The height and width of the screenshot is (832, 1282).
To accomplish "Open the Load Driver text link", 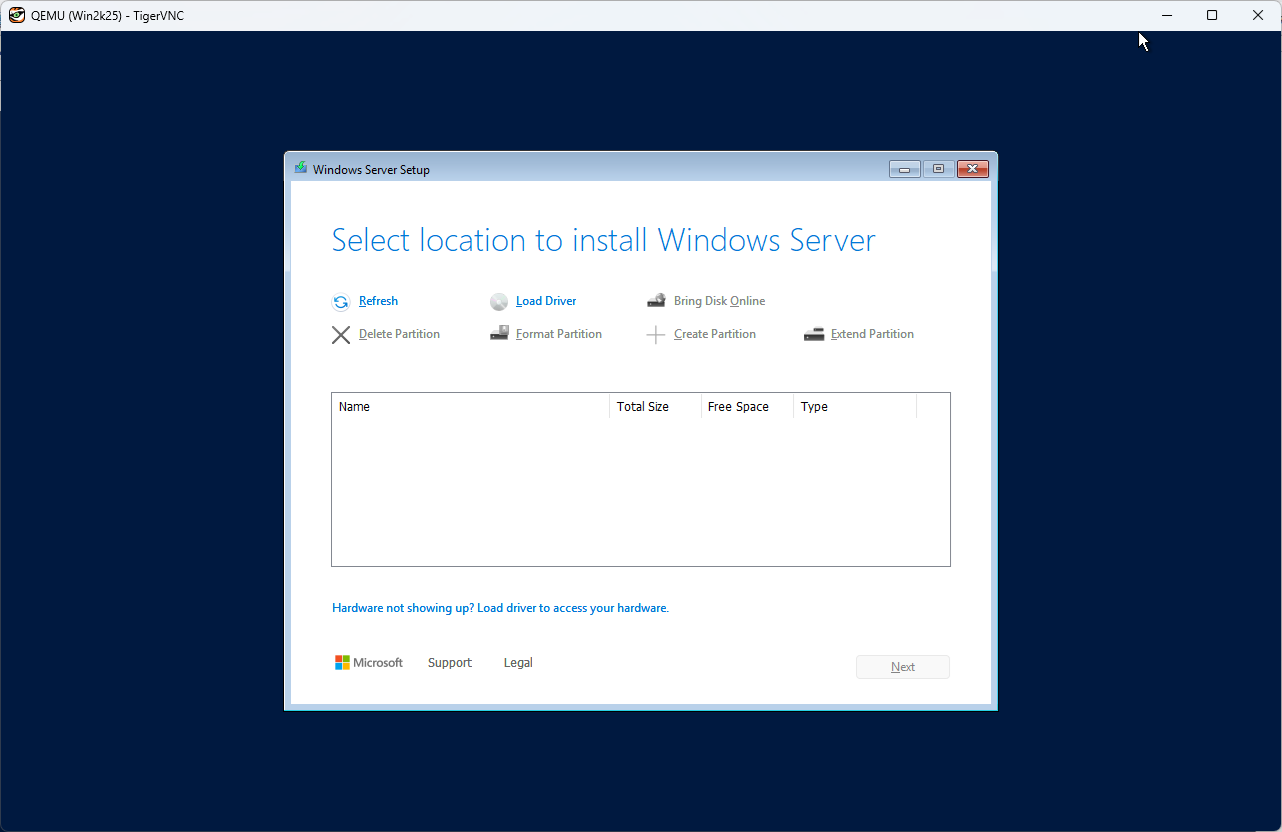I will [x=546, y=301].
